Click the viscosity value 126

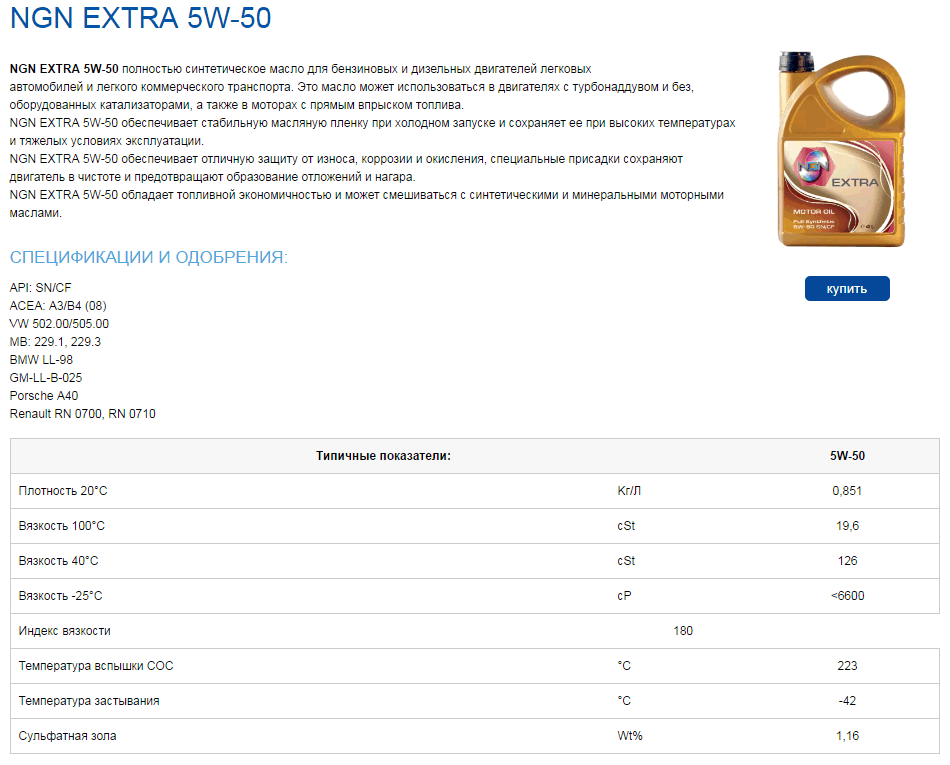[847, 561]
